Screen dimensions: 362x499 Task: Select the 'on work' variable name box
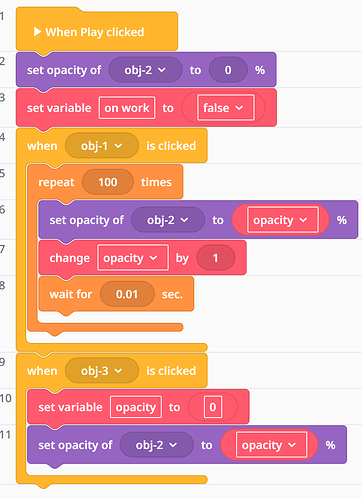[x=127, y=108]
